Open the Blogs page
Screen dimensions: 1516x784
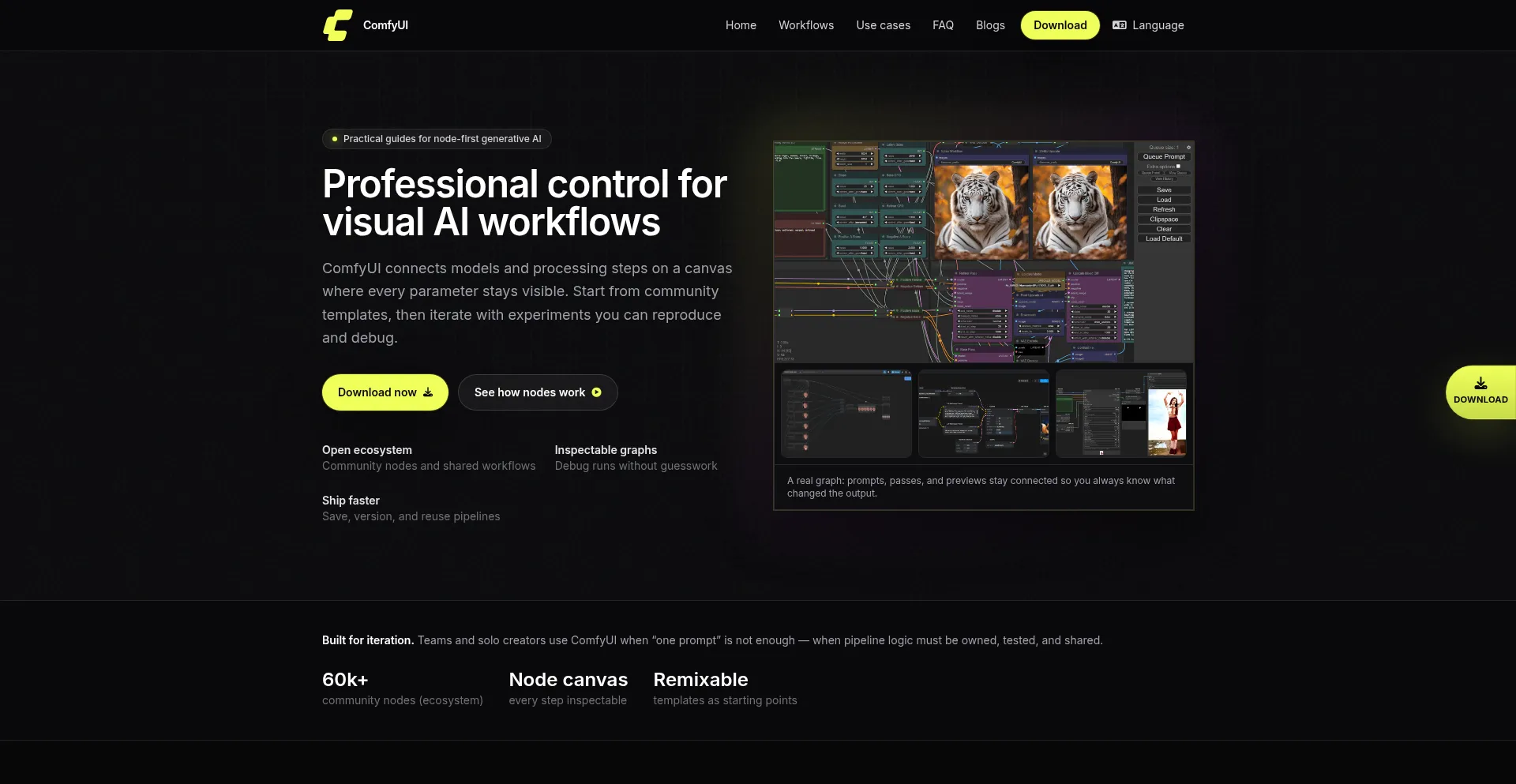tap(990, 25)
